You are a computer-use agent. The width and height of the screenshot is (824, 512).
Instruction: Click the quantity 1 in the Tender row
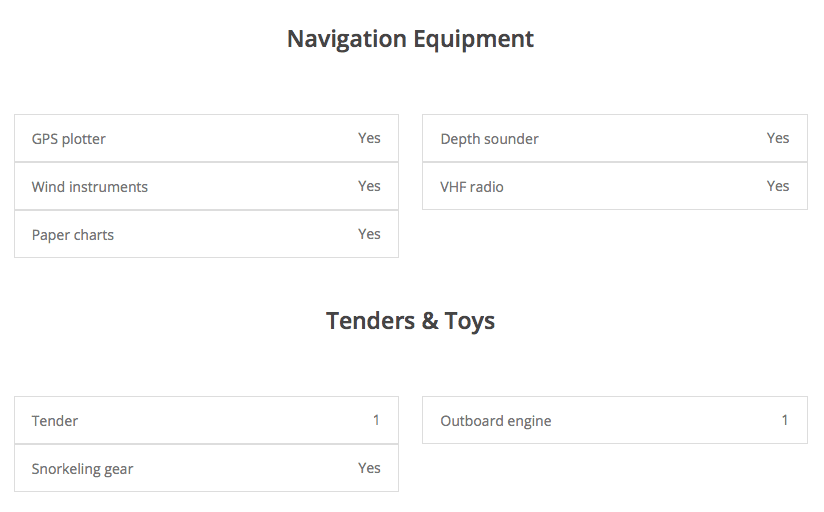click(x=376, y=420)
